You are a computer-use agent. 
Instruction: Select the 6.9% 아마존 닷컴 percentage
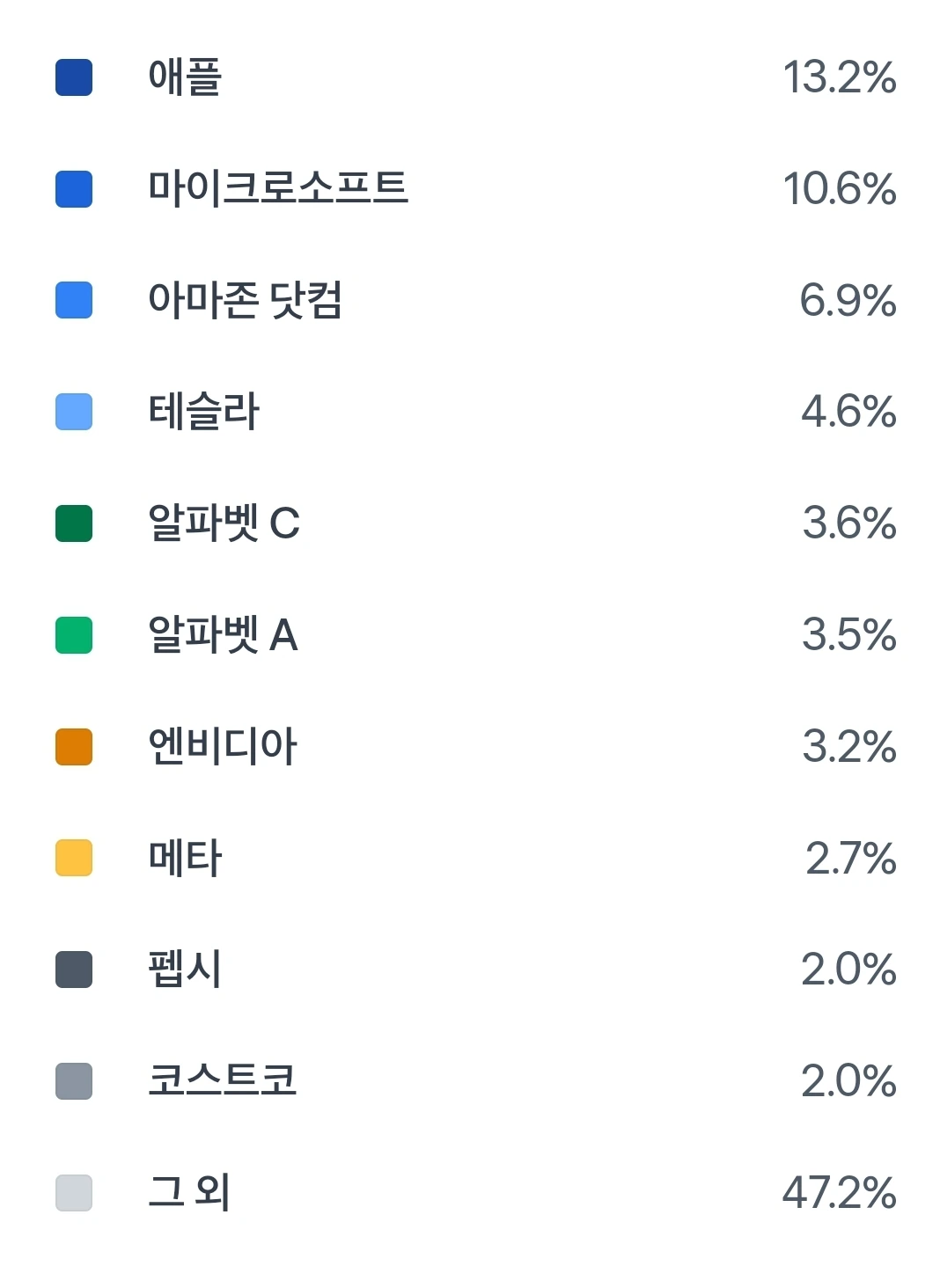tap(848, 300)
